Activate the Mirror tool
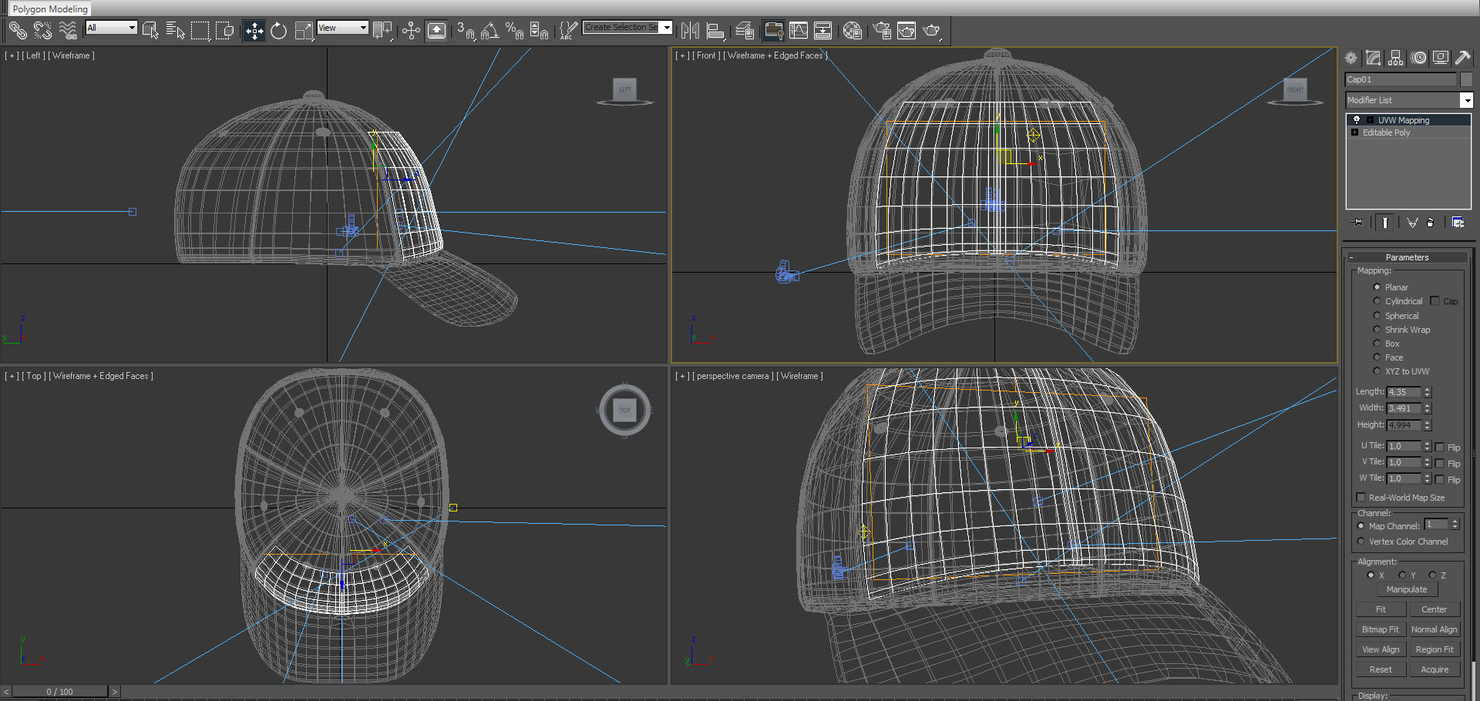The image size is (1480, 701). pyautogui.click(x=690, y=30)
